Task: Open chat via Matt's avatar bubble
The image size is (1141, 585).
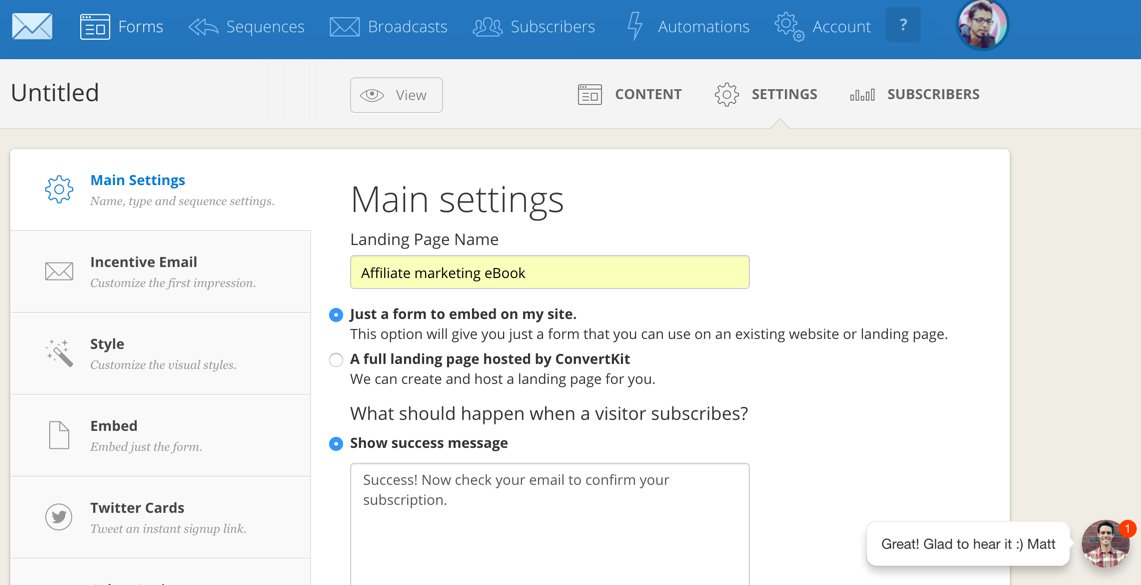Action: coord(1105,544)
